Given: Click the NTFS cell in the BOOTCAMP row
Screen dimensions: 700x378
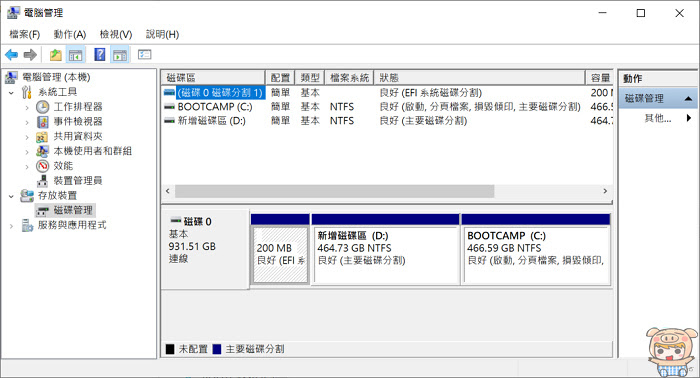Looking at the screenshot, I should coord(342,107).
